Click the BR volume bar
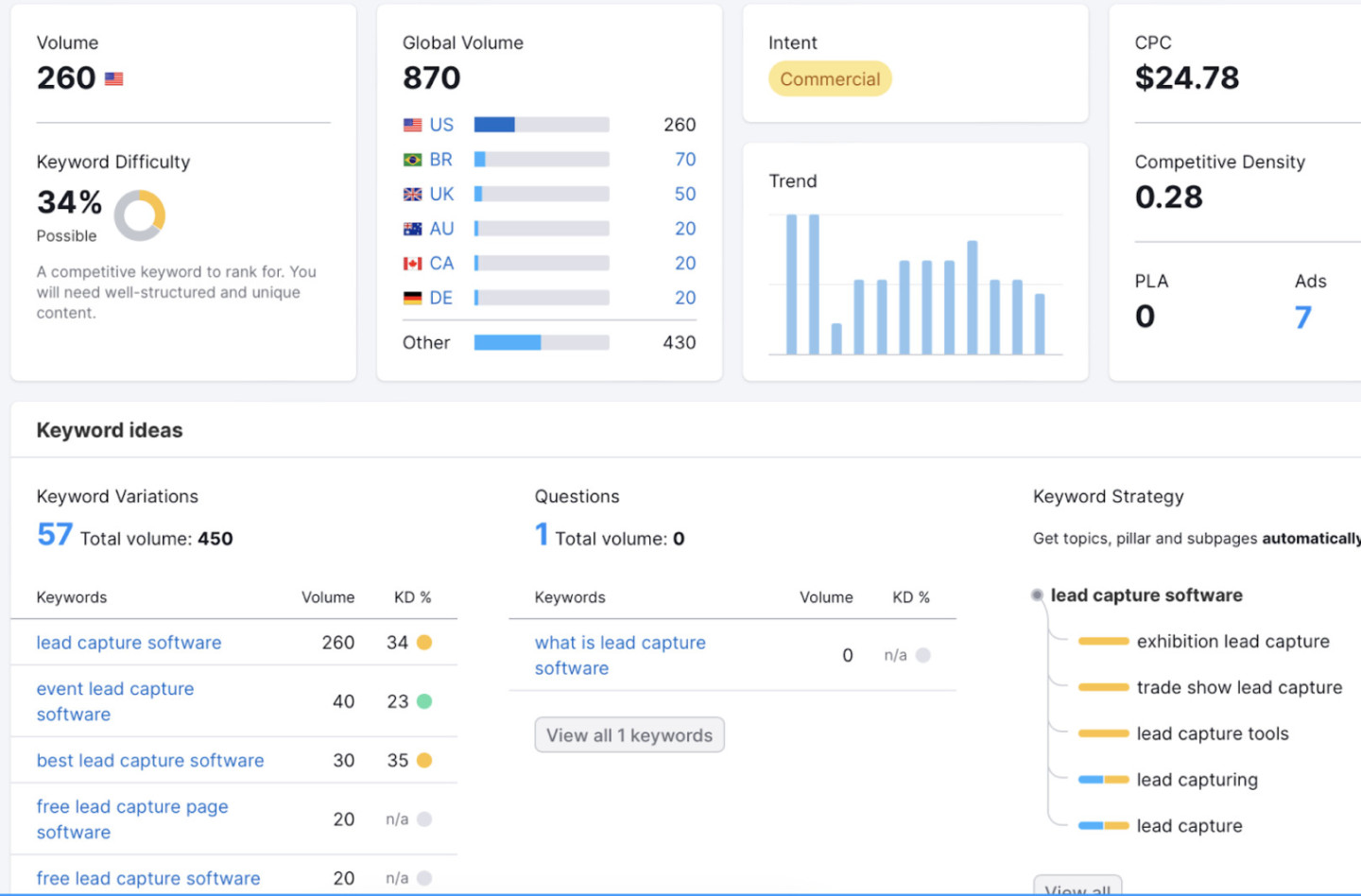The image size is (1361, 896). (x=542, y=160)
